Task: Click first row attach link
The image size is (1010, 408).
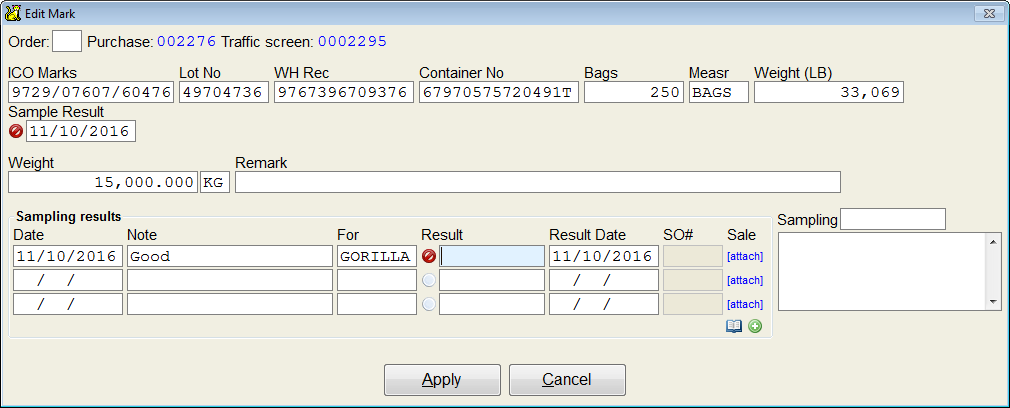Action: coord(745,257)
